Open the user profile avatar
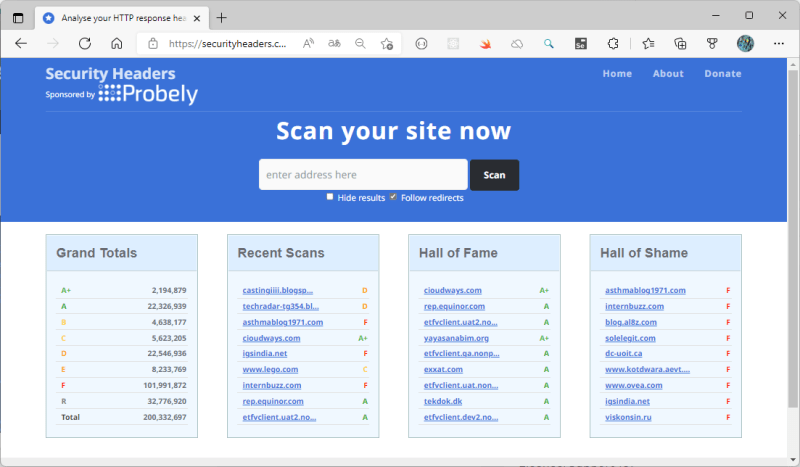The image size is (800, 467). 745,43
